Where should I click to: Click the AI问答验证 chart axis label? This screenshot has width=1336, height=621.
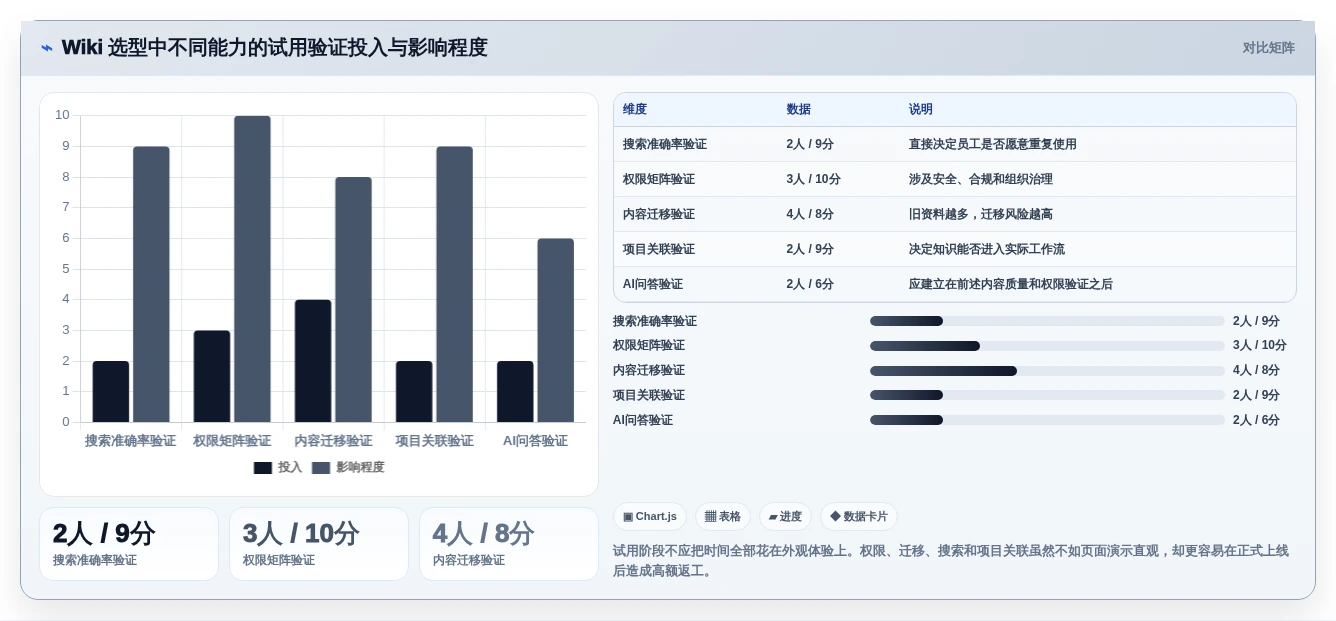[x=535, y=440]
